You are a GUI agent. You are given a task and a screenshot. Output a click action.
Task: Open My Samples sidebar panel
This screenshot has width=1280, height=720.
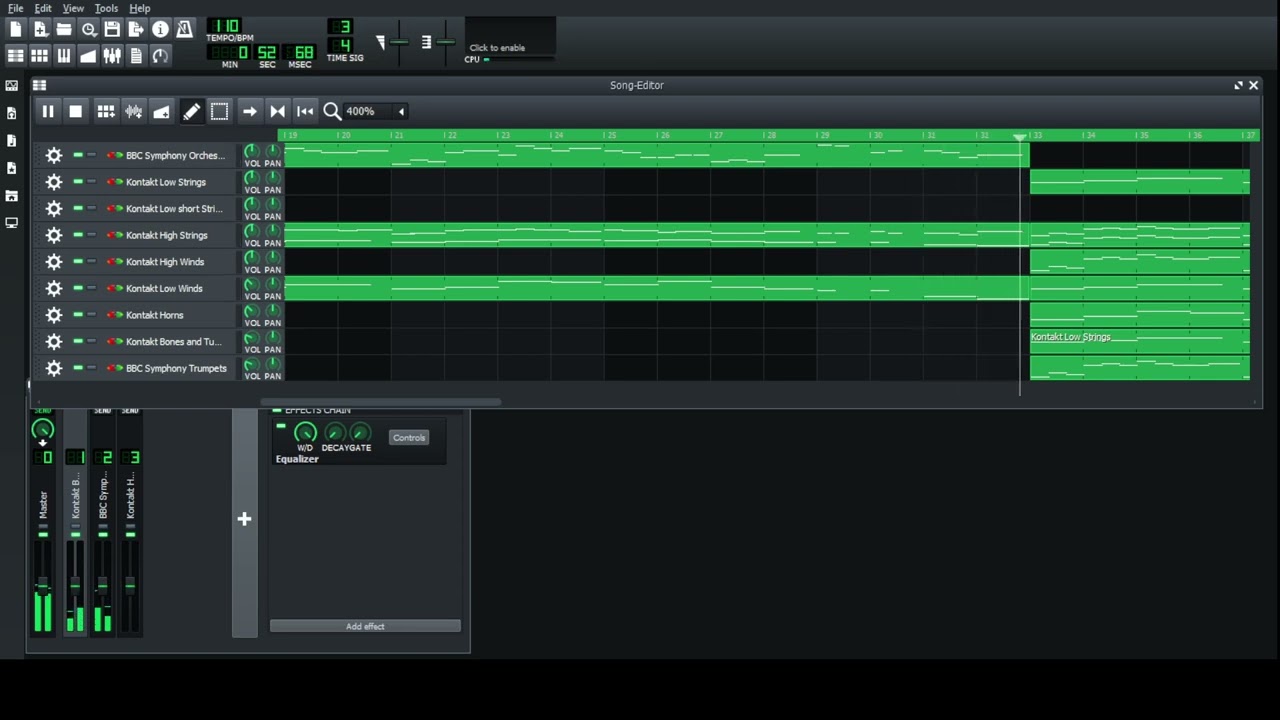click(12, 141)
